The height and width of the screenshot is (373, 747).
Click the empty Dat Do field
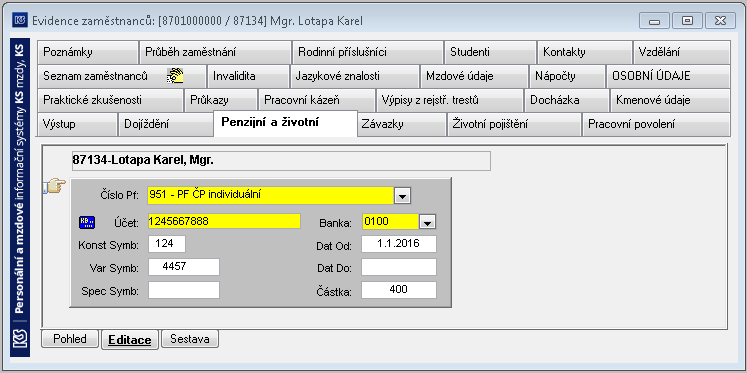(399, 267)
